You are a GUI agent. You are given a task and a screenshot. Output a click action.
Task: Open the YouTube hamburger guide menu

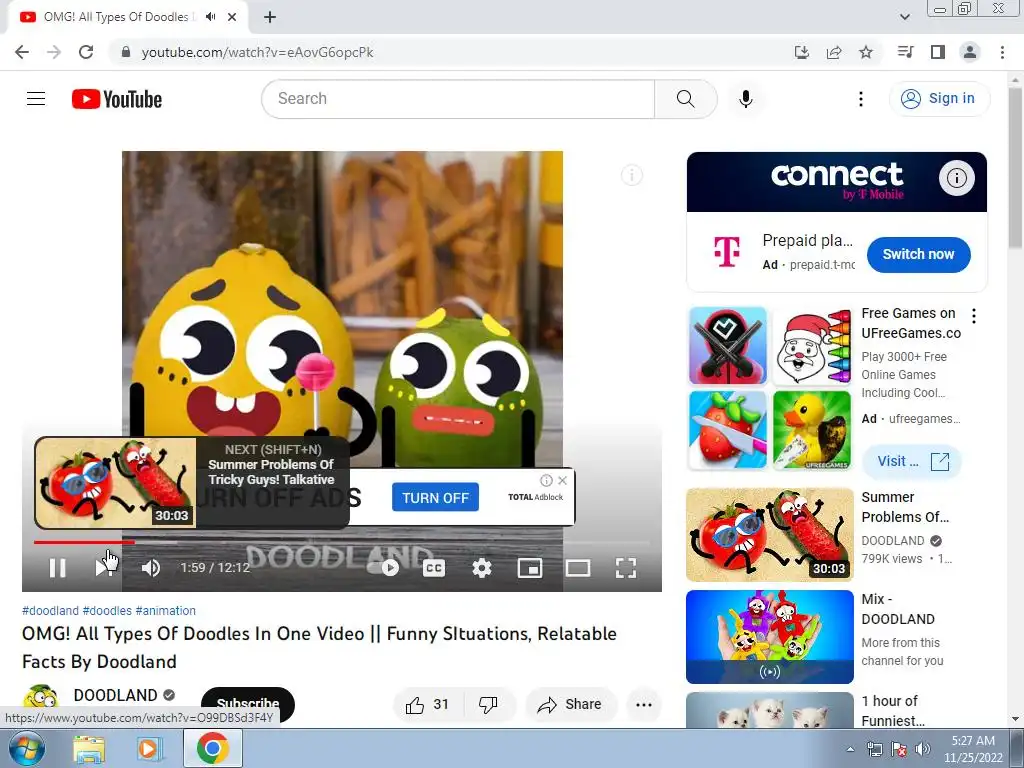pos(36,99)
